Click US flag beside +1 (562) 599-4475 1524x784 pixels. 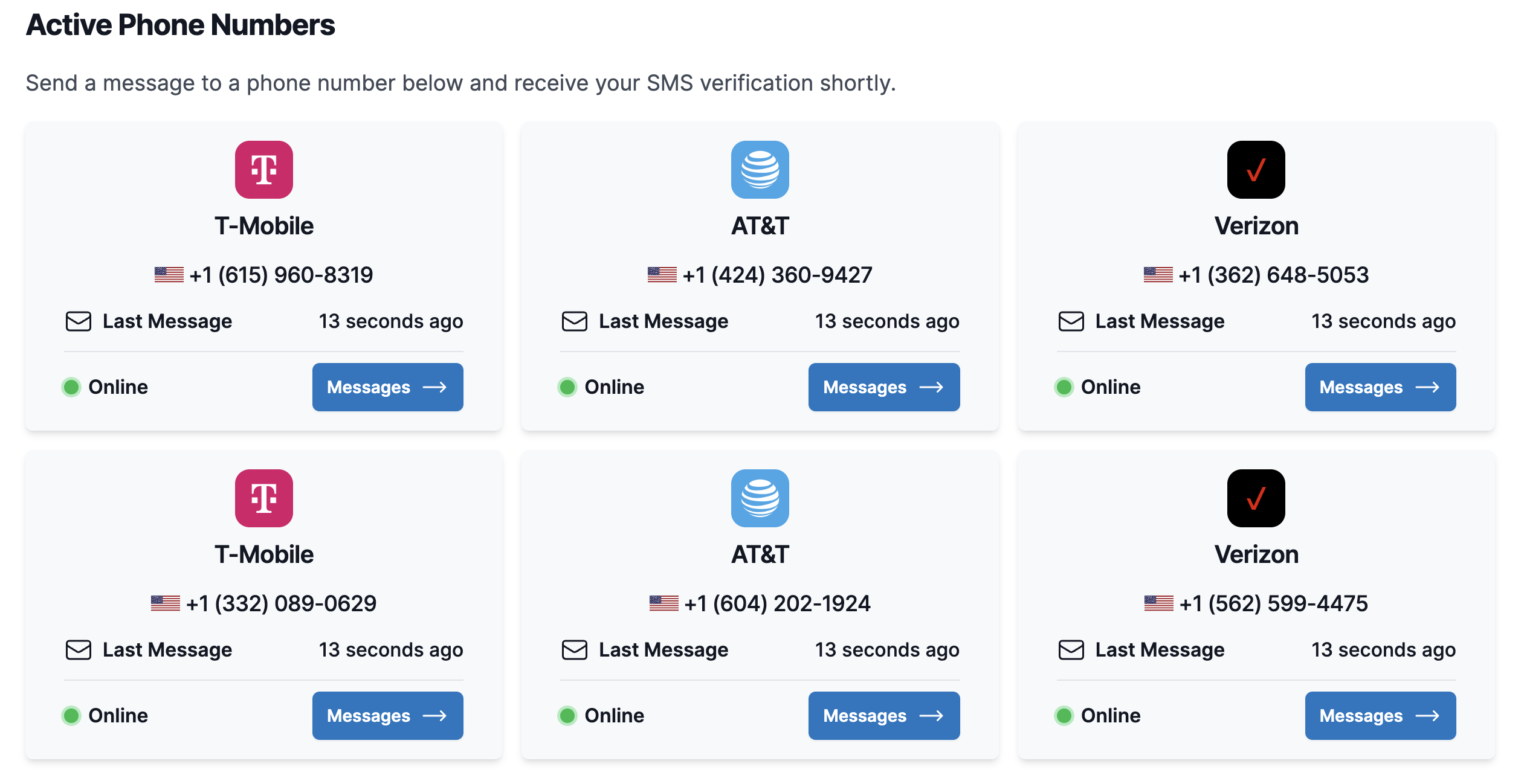click(1159, 603)
